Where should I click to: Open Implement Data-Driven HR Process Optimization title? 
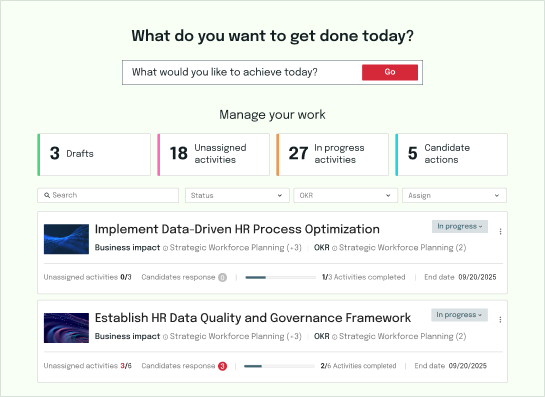237,229
